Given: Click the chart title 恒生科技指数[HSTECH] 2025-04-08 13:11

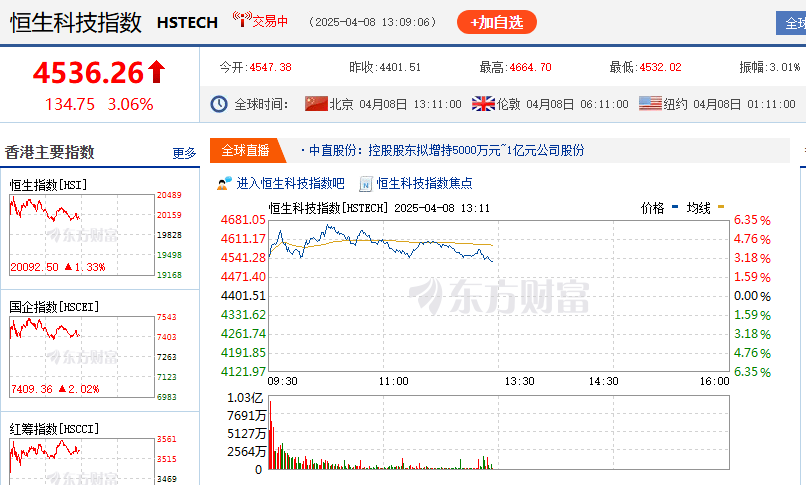Looking at the screenshot, I should (x=379, y=208).
